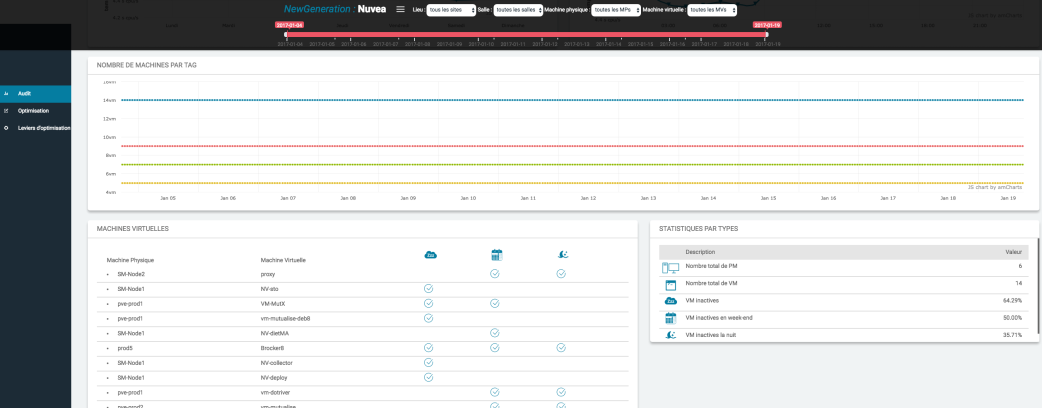Screen dimensions: 1042x408
Task: Click the 64.29% value
Action: coord(1013,301)
